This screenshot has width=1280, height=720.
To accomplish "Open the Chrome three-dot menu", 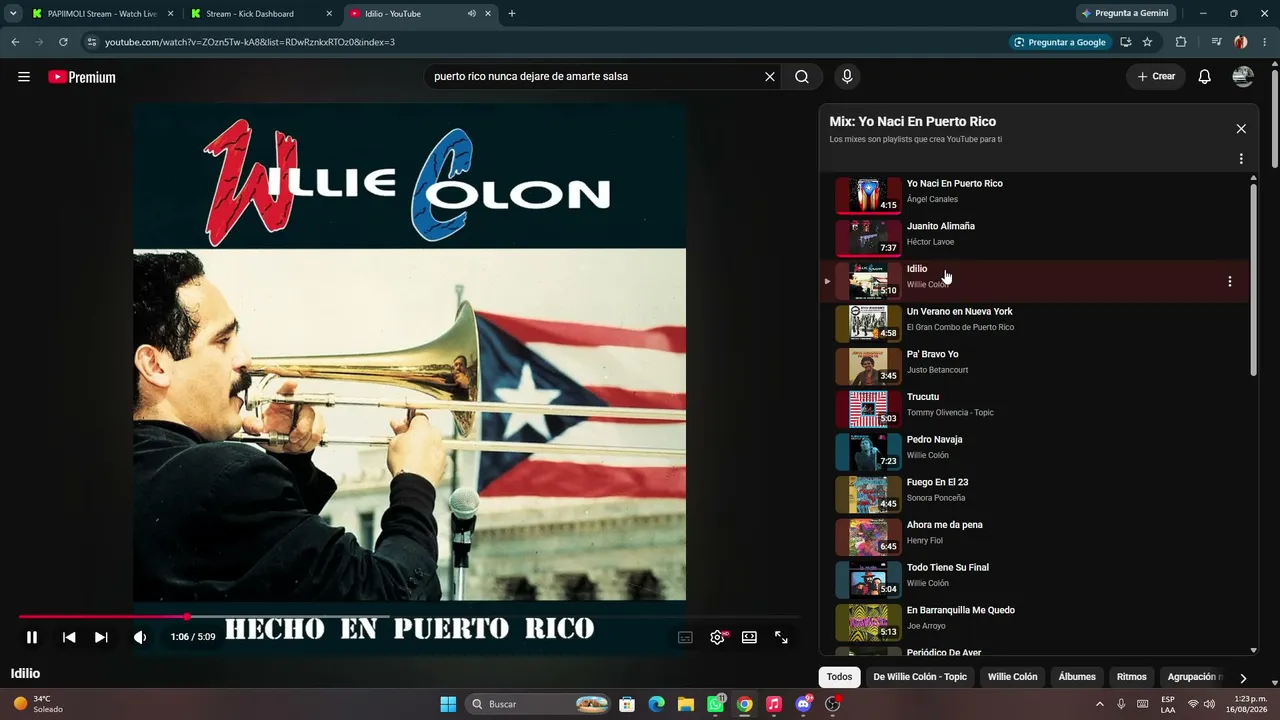I will point(1264,42).
